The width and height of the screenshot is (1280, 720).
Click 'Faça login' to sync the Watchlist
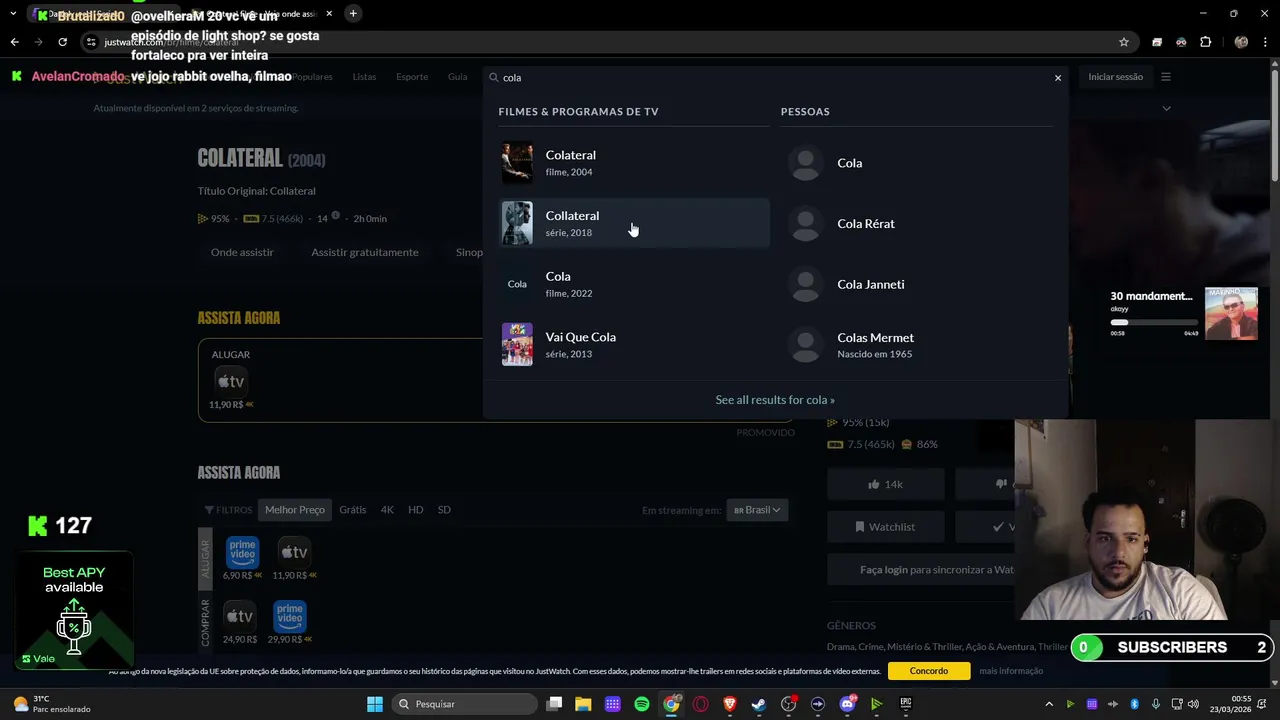click(884, 570)
